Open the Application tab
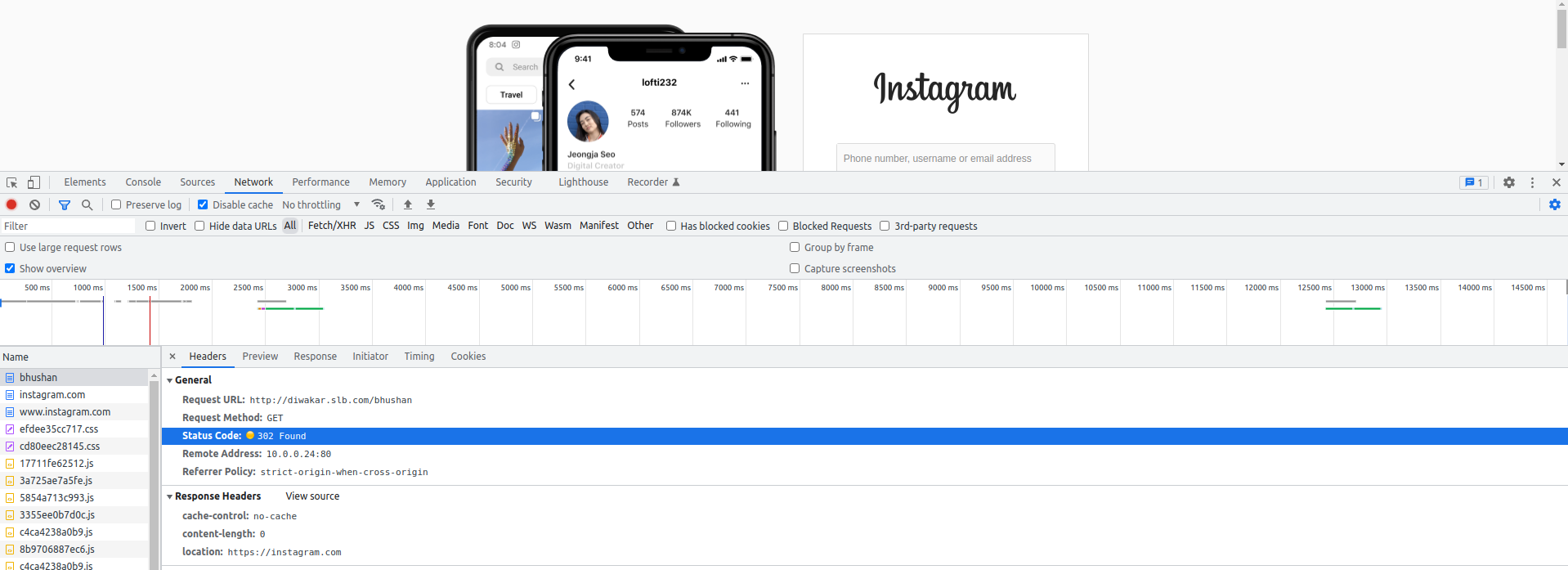This screenshot has height=570, width=1568. pos(450,182)
